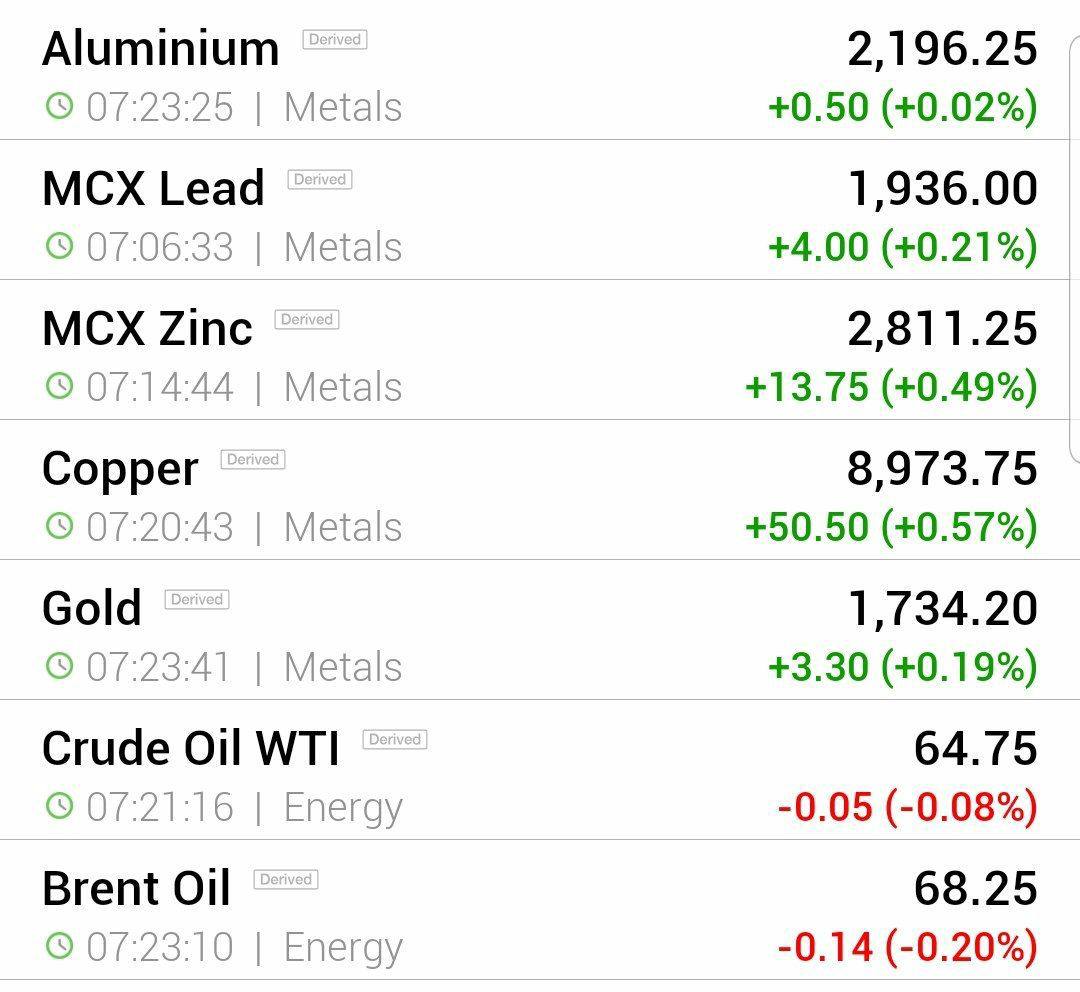This screenshot has width=1080, height=992.
Task: Click the Derived badge beside MCX Lead
Action: (x=320, y=179)
